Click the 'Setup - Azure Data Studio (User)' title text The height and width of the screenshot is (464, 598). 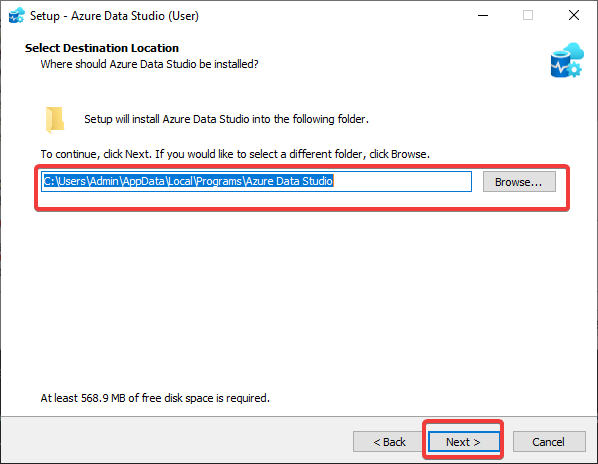pyautogui.click(x=114, y=16)
